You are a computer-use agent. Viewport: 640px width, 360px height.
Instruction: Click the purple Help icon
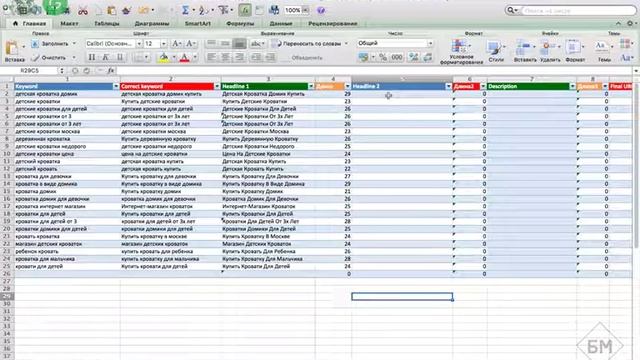tap(321, 11)
